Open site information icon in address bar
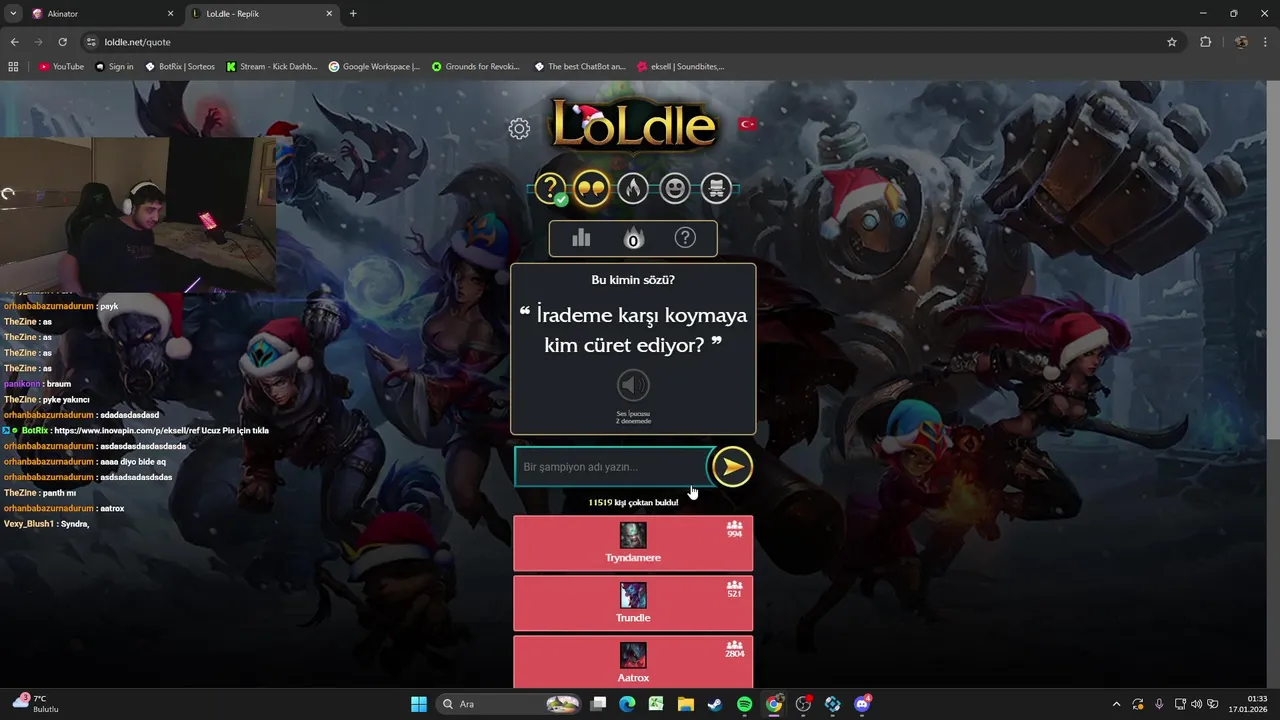 pyautogui.click(x=91, y=42)
